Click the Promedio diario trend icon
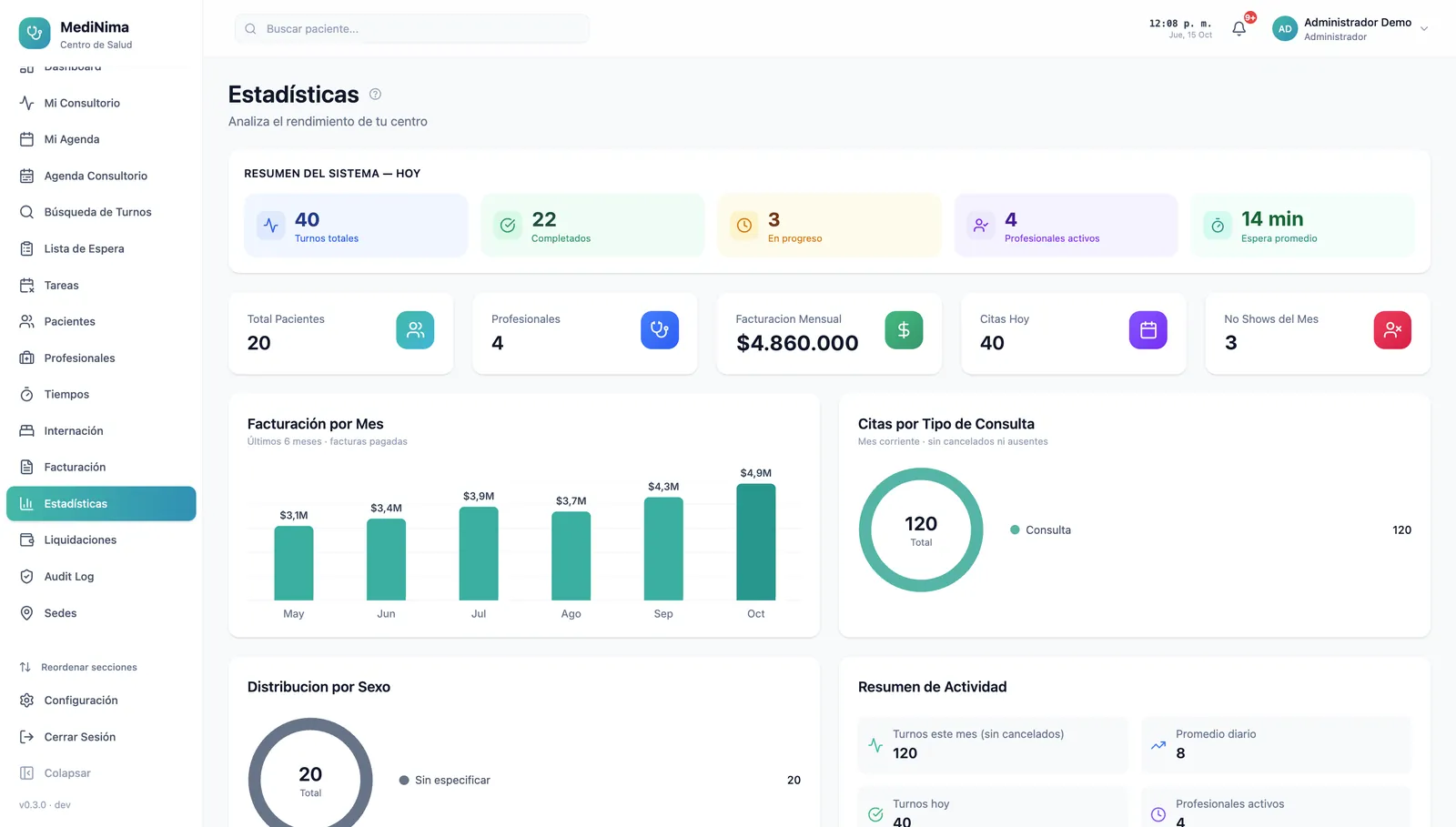This screenshot has height=827, width=1456. pos(1158,745)
